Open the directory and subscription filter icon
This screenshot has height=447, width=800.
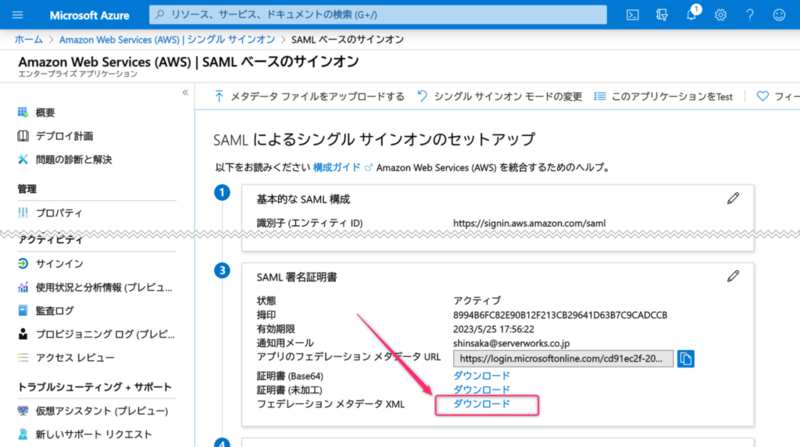click(662, 15)
